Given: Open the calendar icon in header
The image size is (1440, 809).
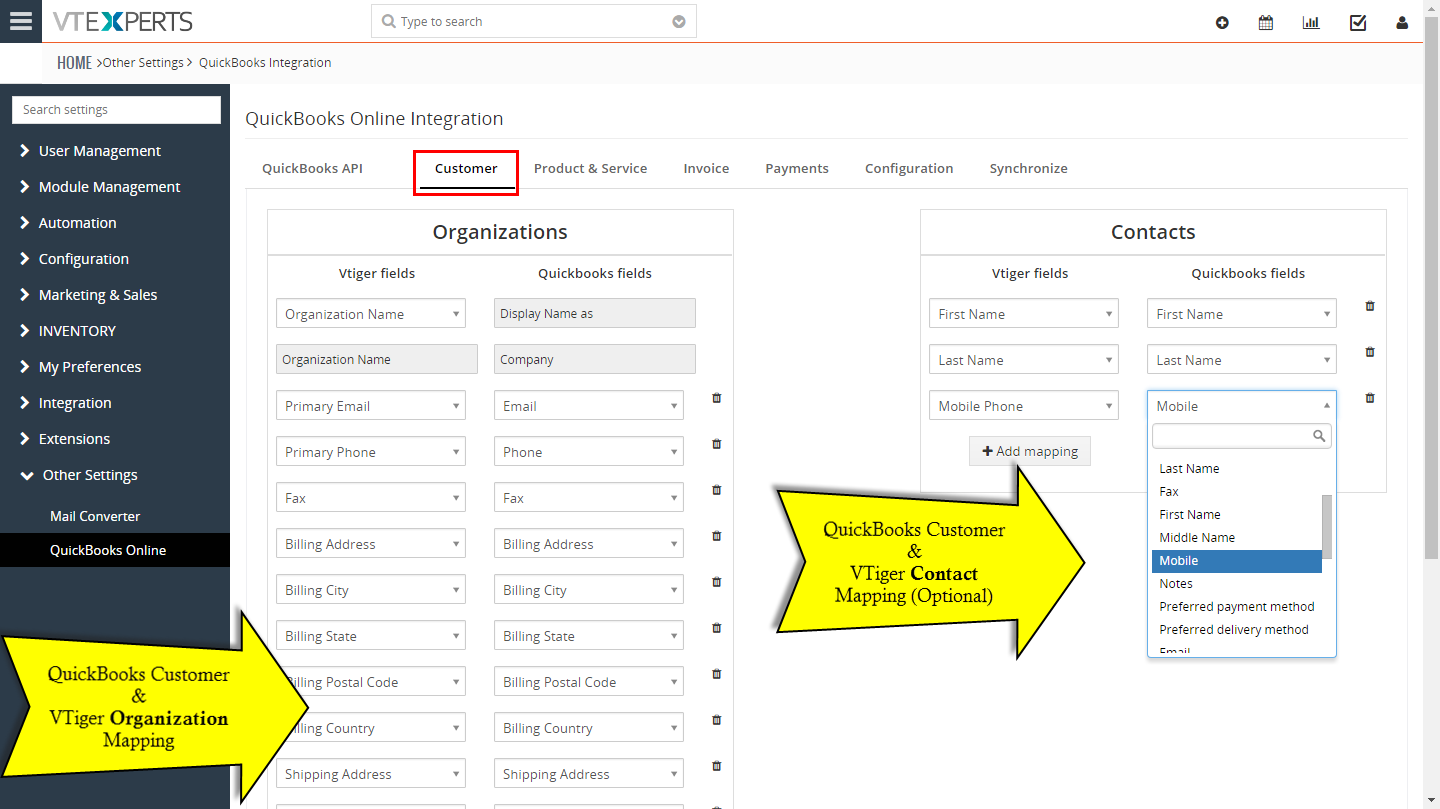Looking at the screenshot, I should click(1266, 22).
